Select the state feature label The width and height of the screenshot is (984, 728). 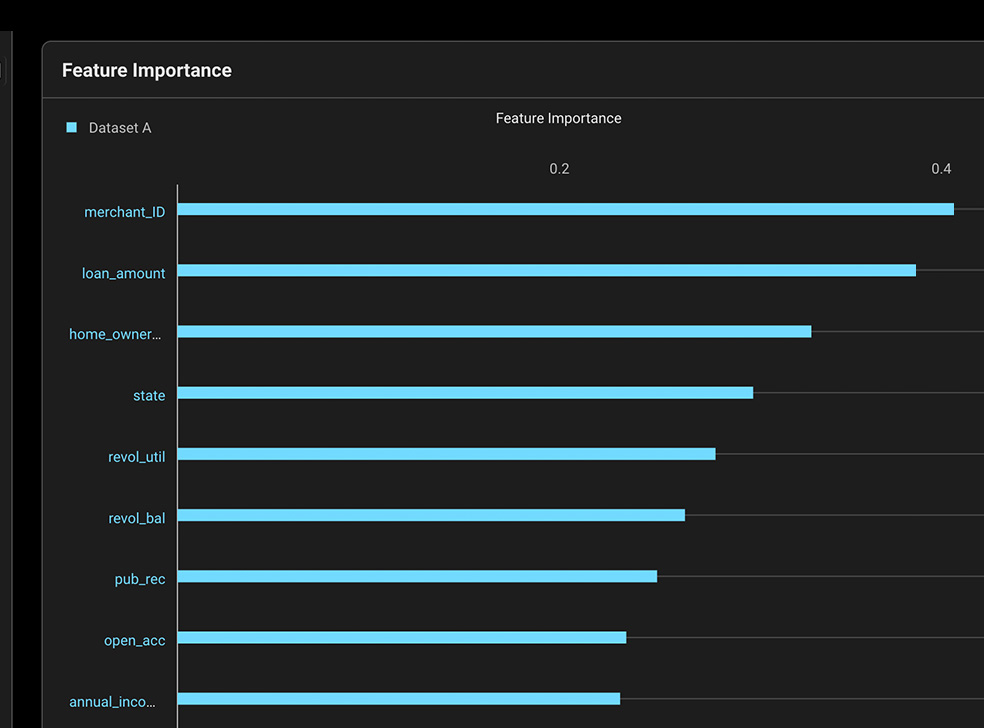pyautogui.click(x=149, y=396)
